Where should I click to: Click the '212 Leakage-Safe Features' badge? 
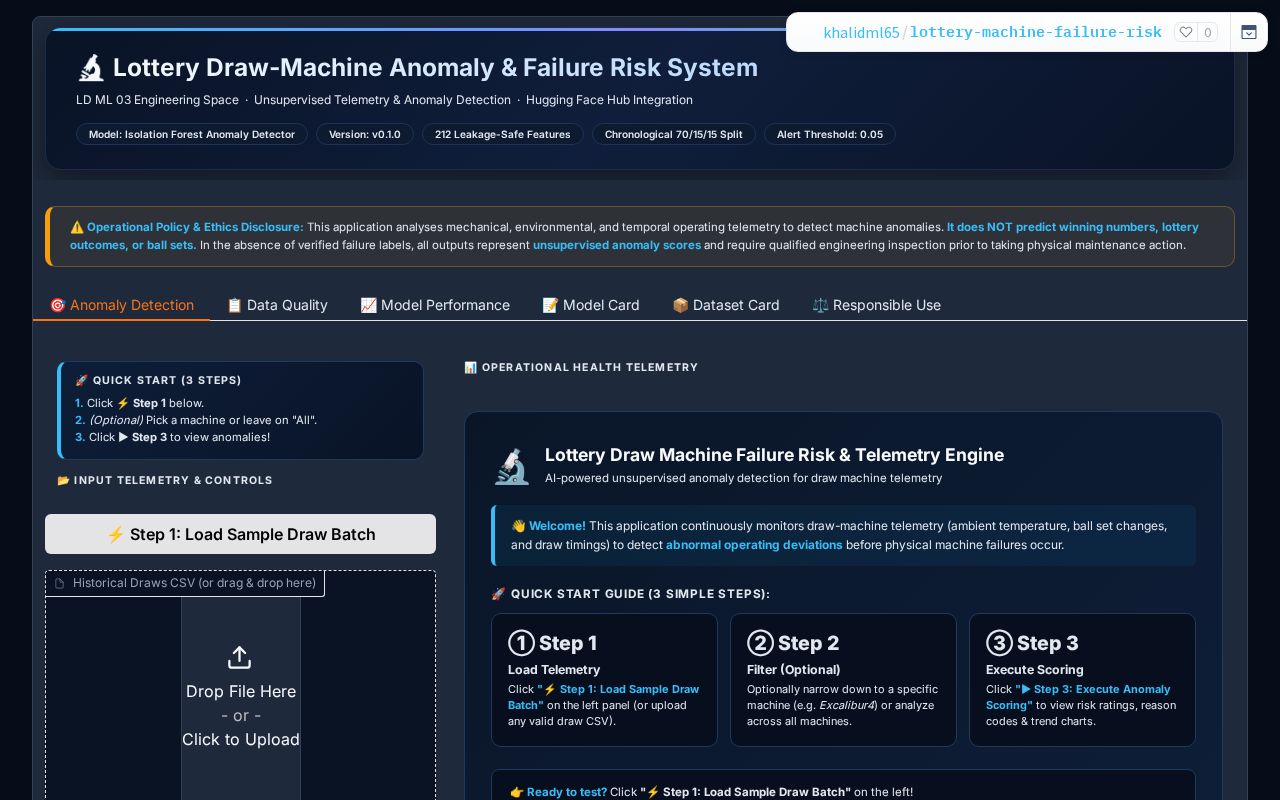click(503, 134)
